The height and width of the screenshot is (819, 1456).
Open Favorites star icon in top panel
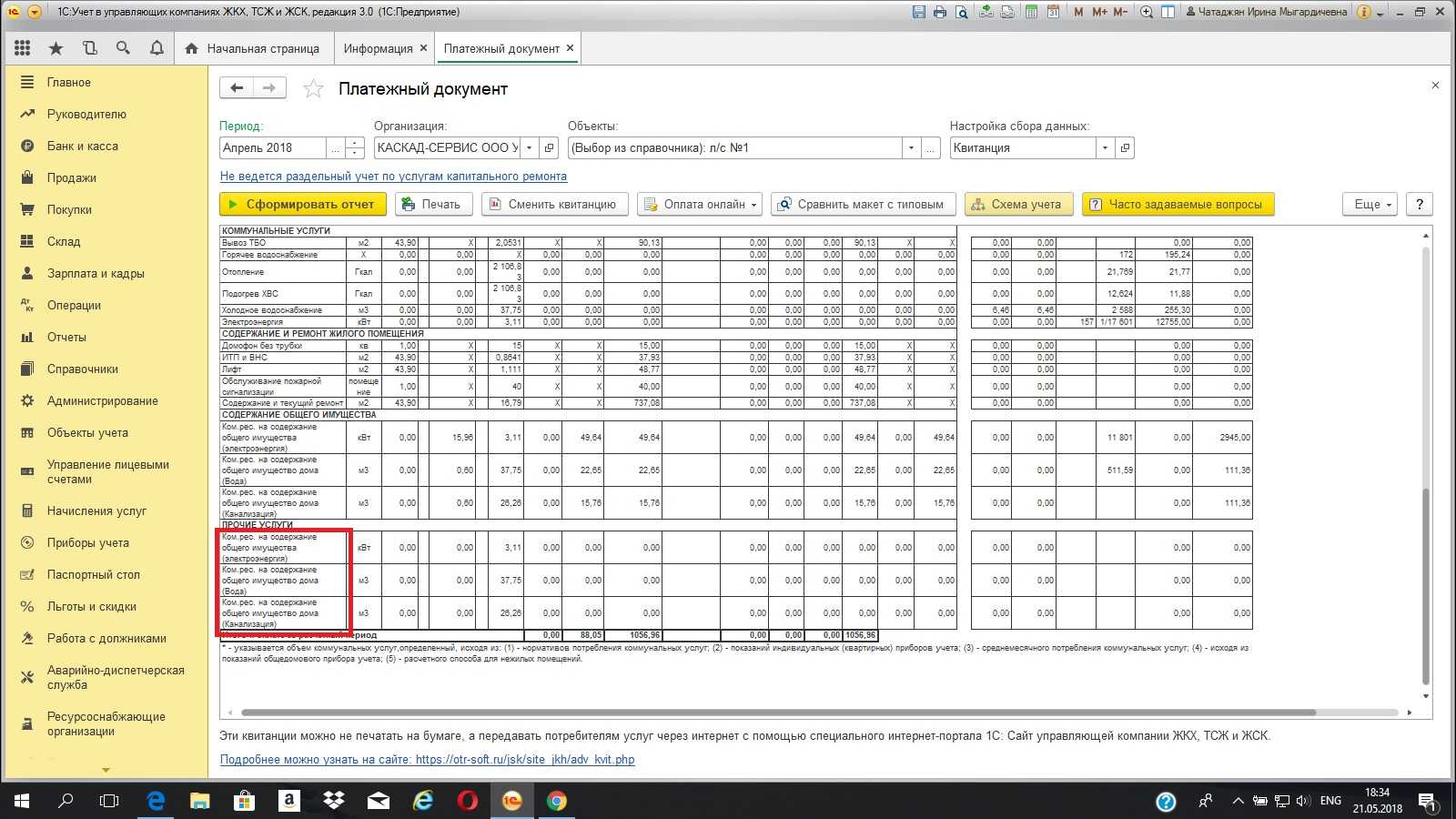pos(56,48)
